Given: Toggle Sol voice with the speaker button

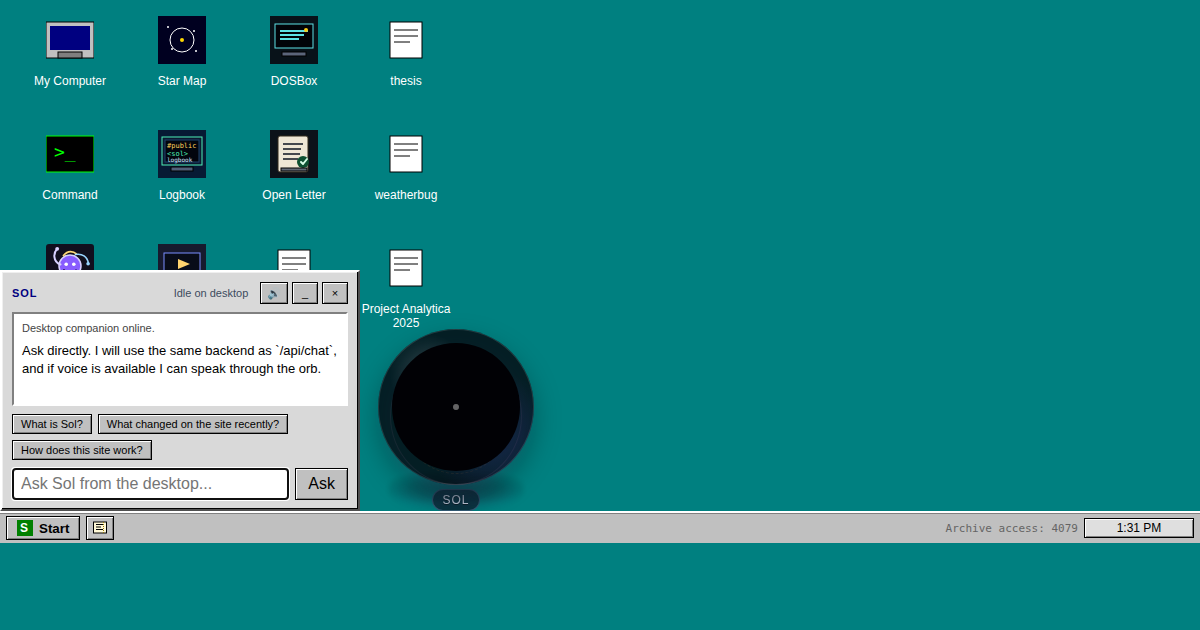Looking at the screenshot, I should 274,293.
